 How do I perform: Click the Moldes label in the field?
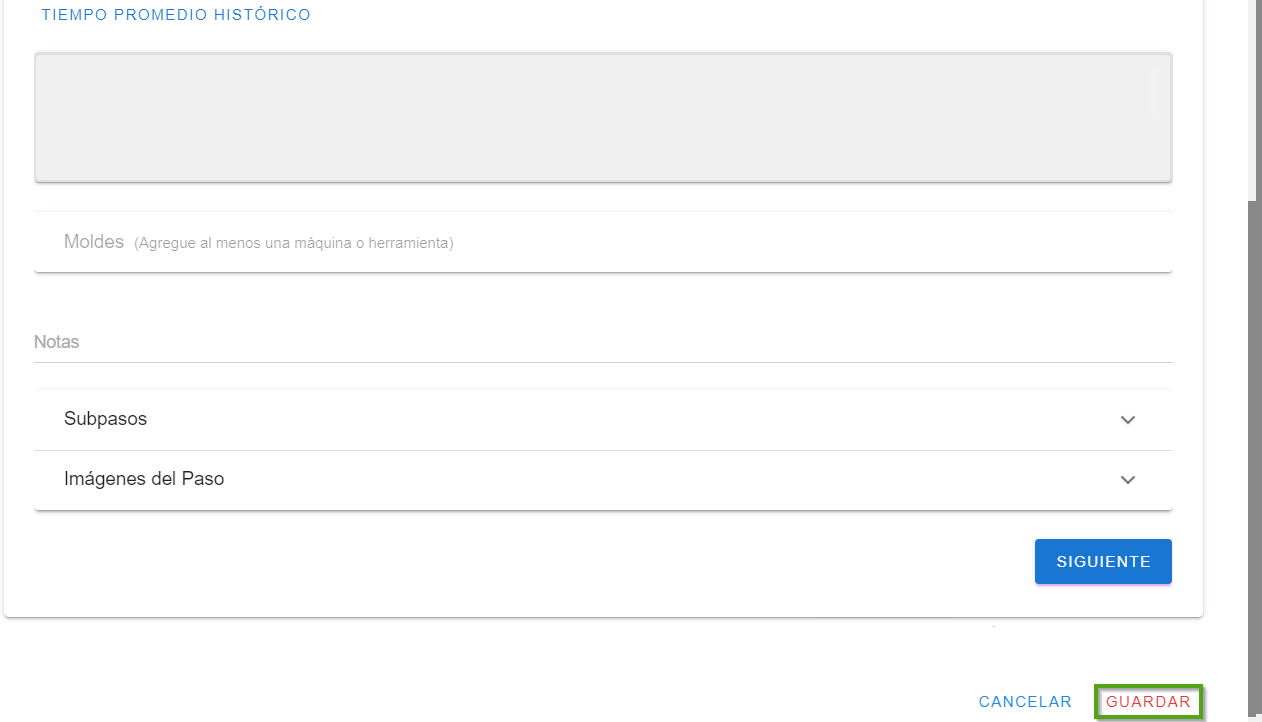[94, 242]
